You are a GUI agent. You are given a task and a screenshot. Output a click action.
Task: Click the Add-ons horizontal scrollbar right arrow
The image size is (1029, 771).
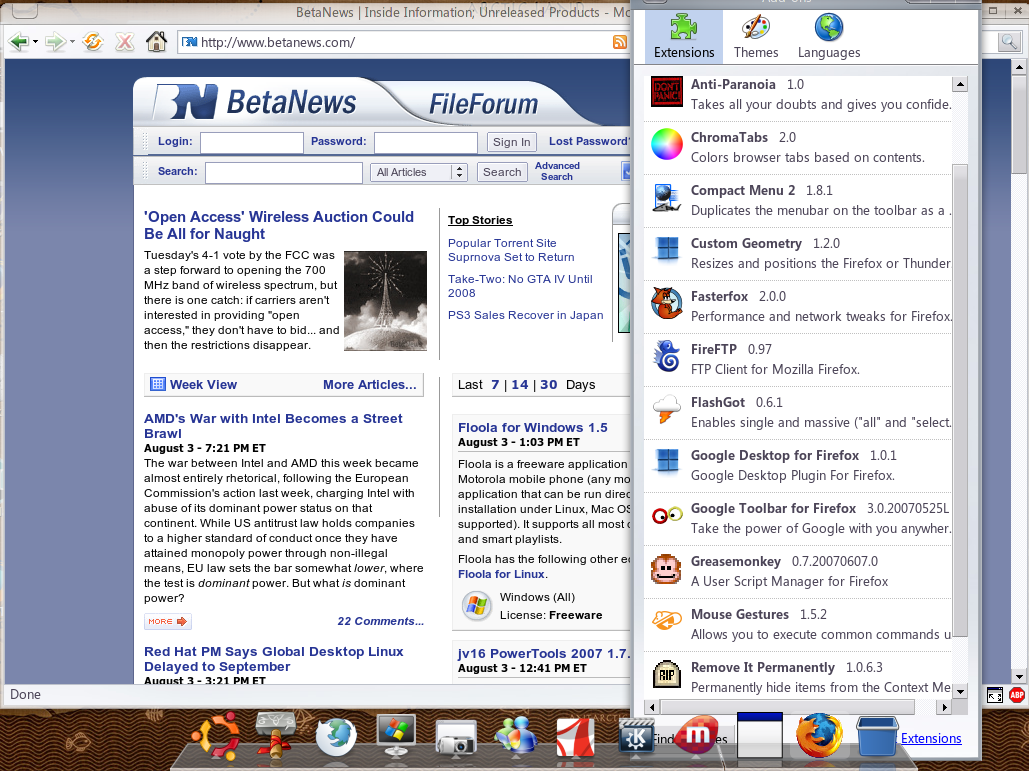click(944, 707)
